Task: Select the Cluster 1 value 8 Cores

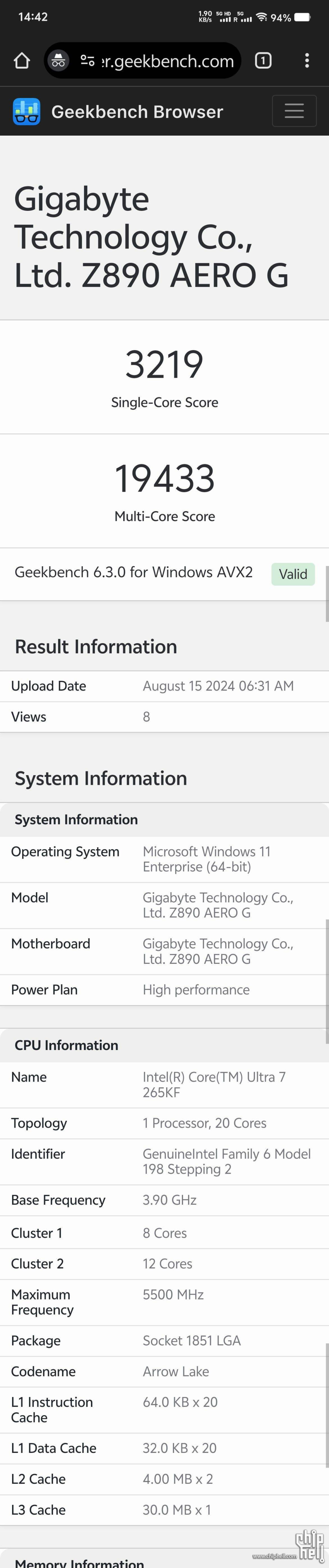Action: coord(164,1233)
